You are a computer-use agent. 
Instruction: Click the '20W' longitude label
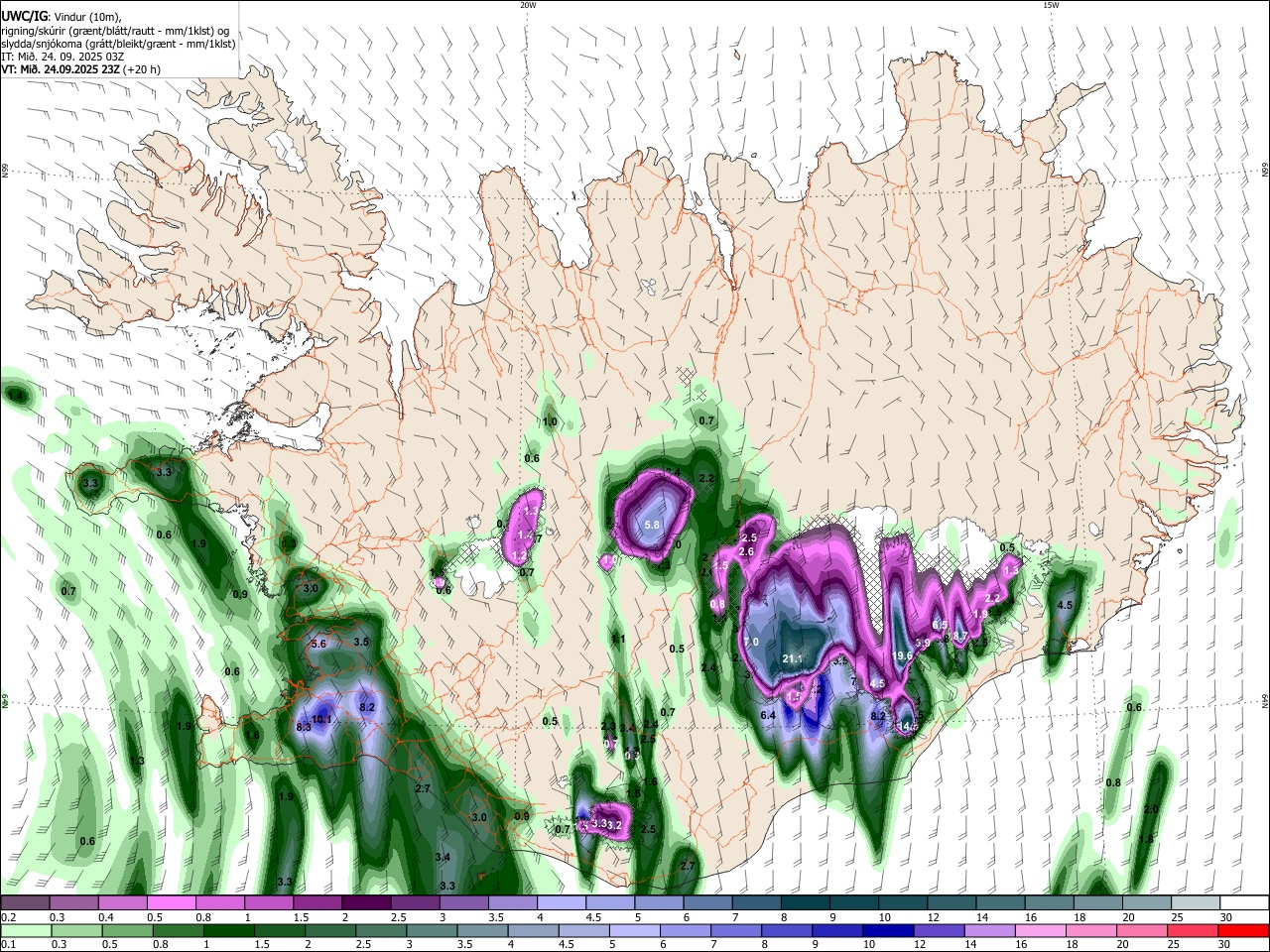(528, 5)
